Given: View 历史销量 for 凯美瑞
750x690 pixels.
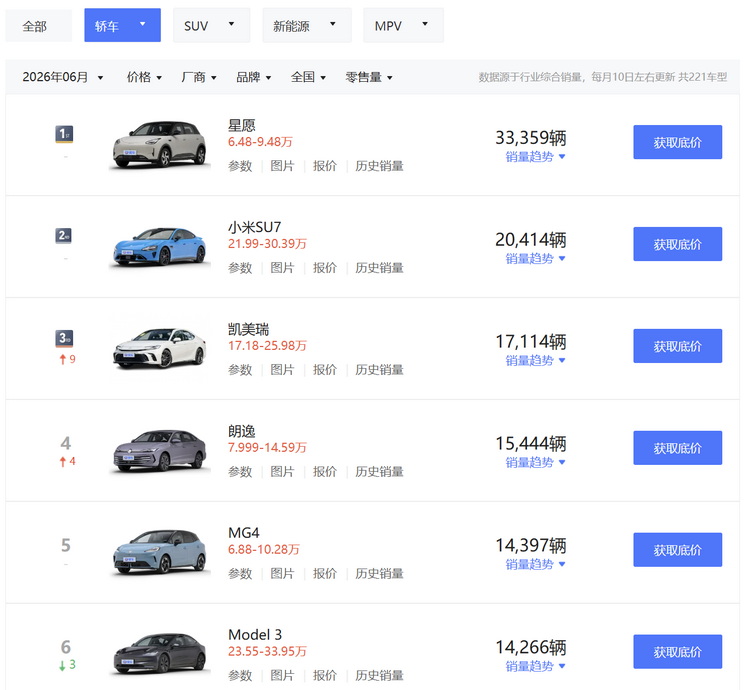Looking at the screenshot, I should pos(379,370).
